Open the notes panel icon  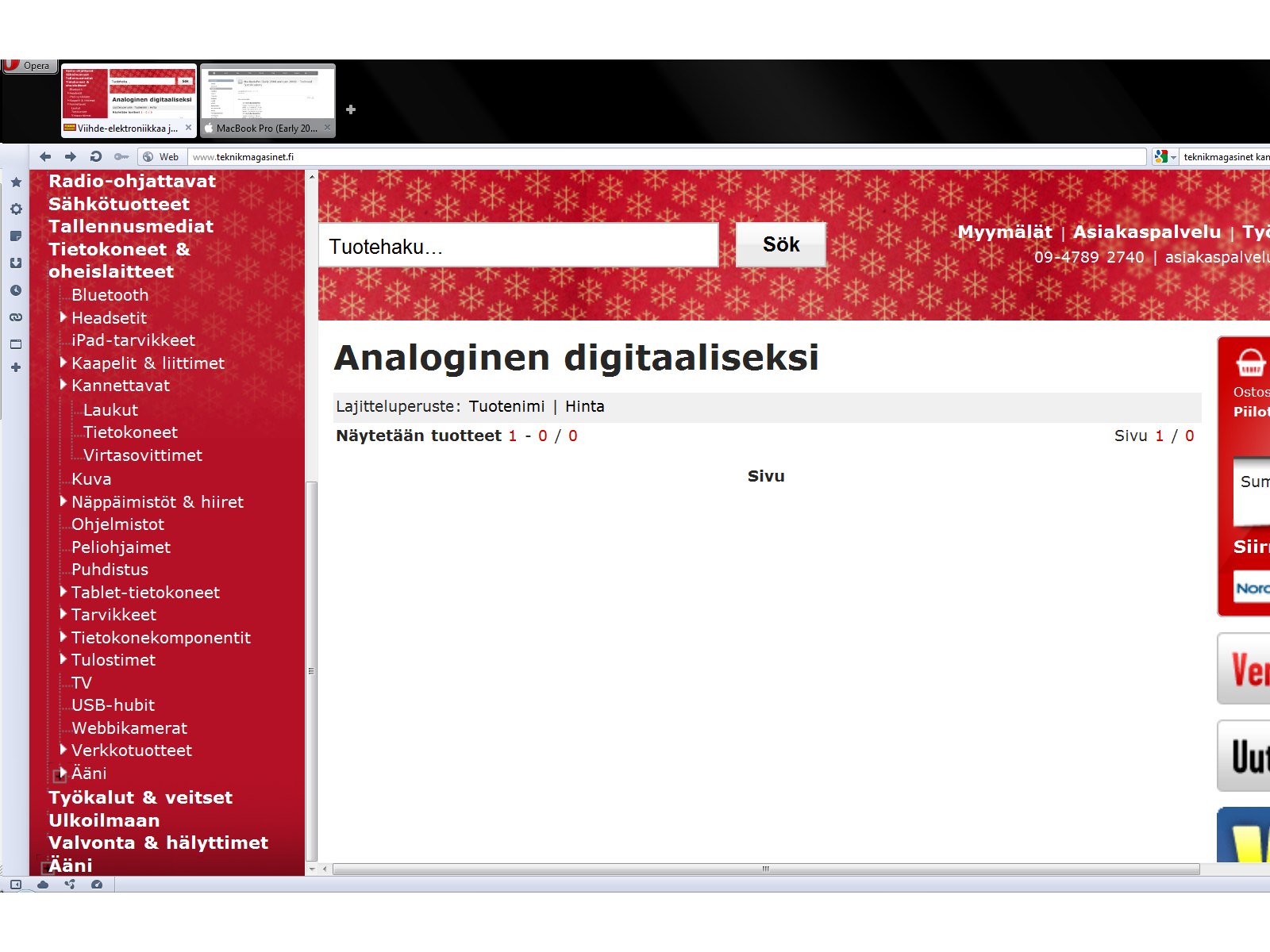click(x=16, y=236)
